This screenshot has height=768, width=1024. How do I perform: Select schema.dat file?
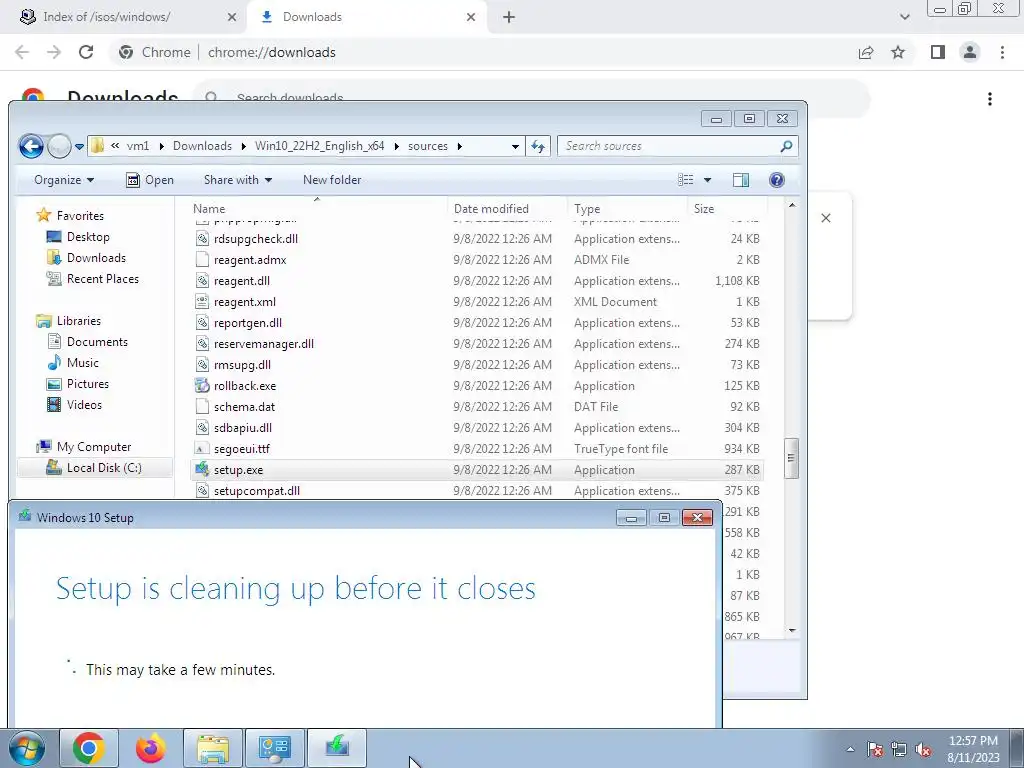(x=244, y=406)
